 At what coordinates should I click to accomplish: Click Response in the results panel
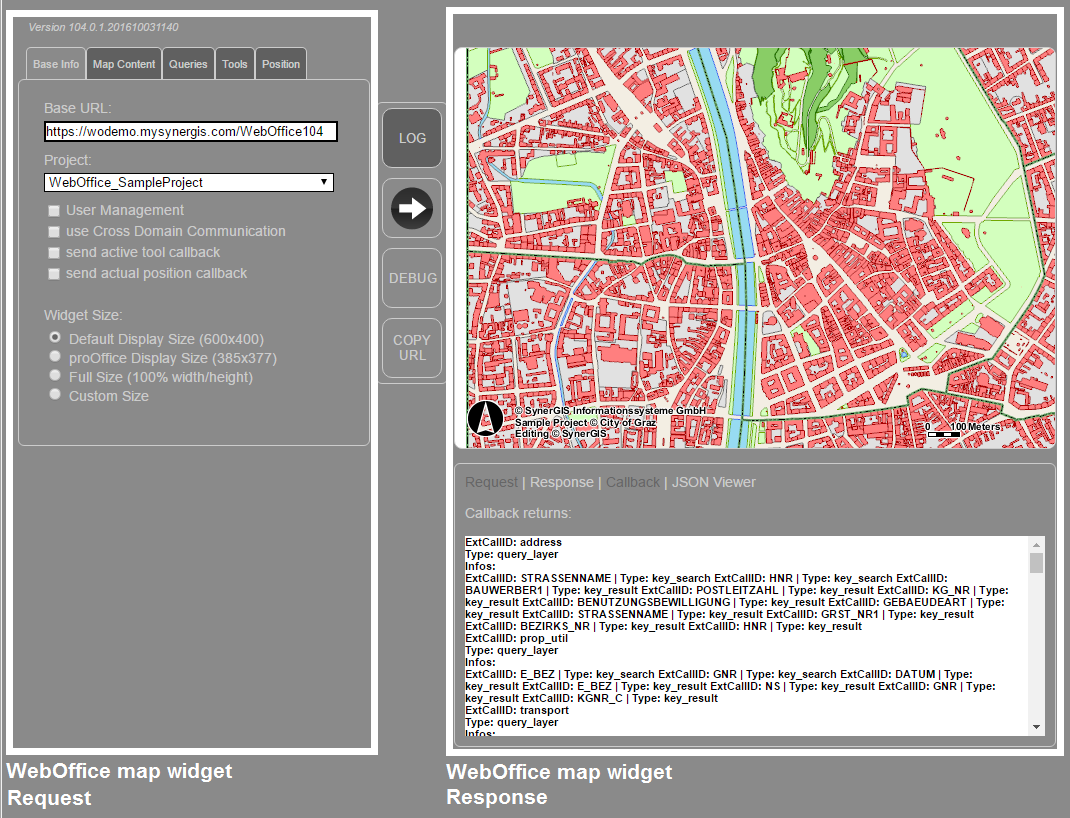[561, 482]
